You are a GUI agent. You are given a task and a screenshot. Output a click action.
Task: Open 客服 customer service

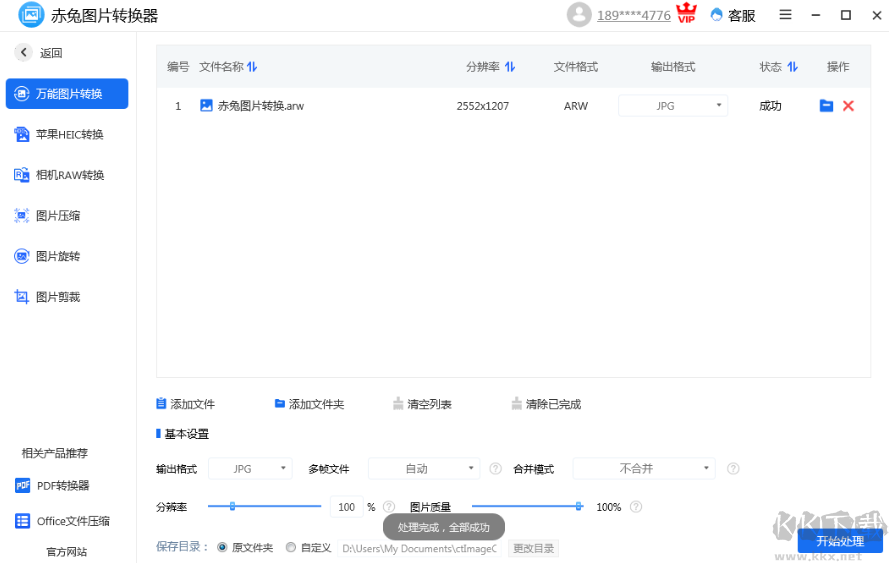[x=732, y=16]
